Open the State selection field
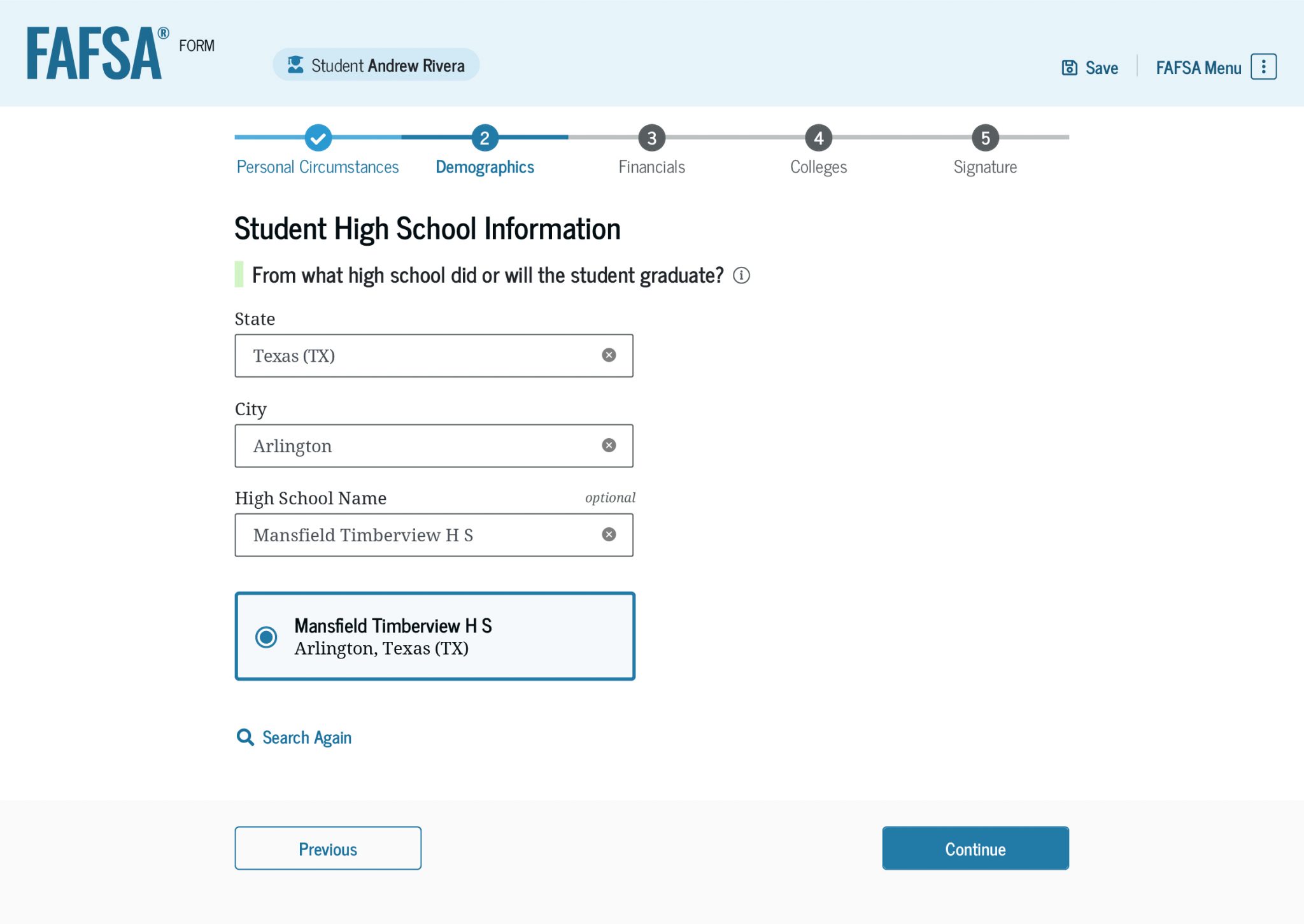 coord(414,355)
